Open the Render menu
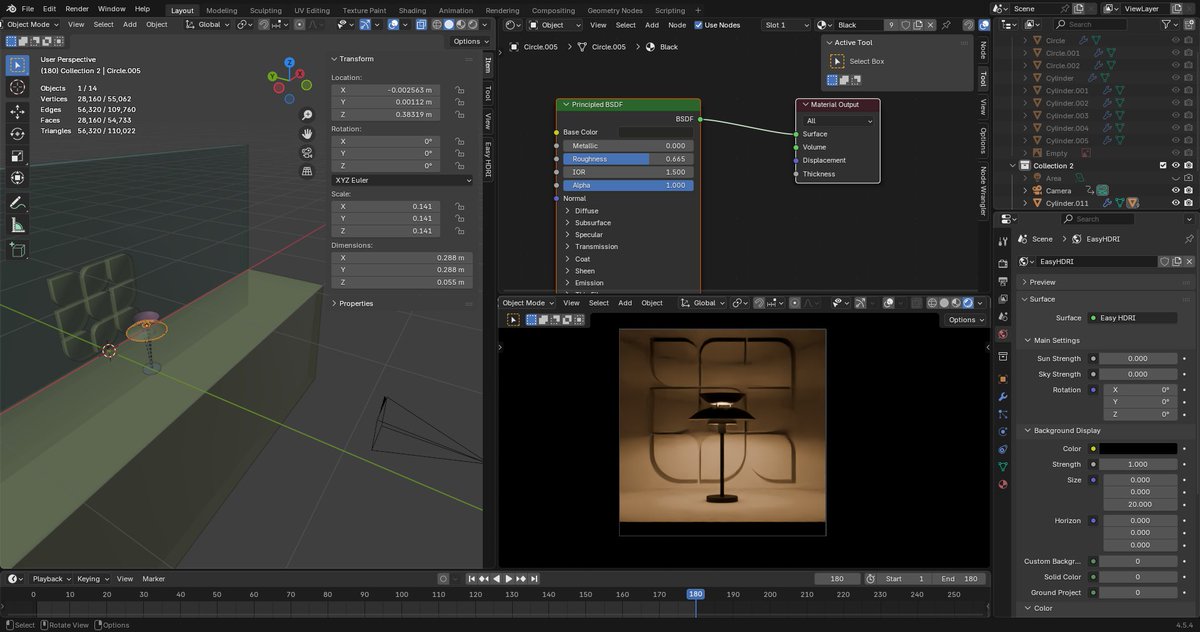The width and height of the screenshot is (1200, 632). pos(77,8)
